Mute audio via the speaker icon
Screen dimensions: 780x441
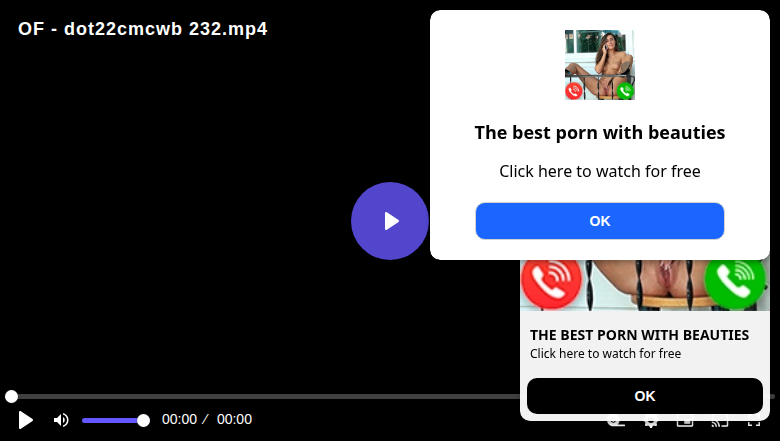pyautogui.click(x=61, y=420)
